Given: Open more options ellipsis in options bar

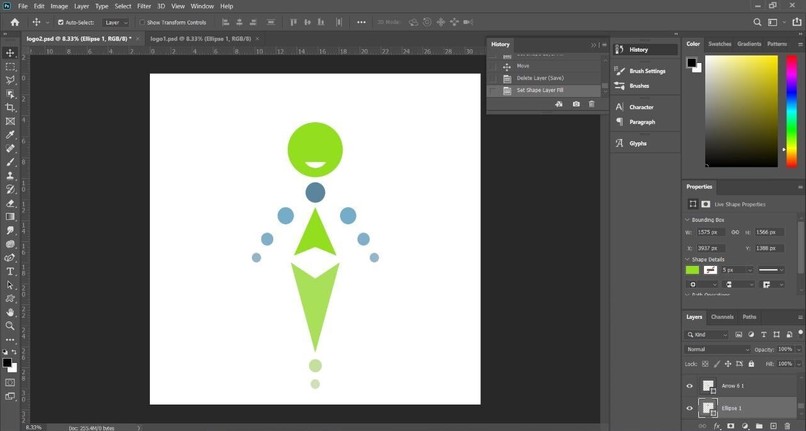Looking at the screenshot, I should point(361,22).
